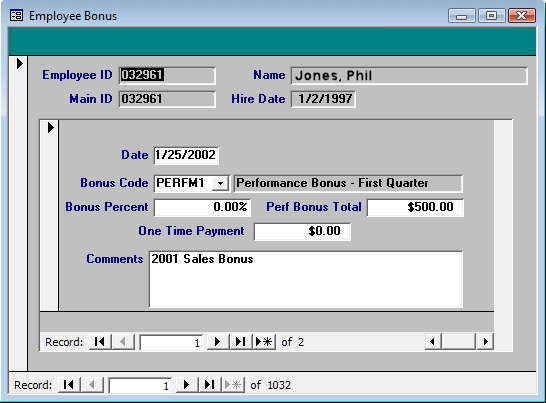
Task: Select the main form record selector arrow
Action: coord(20,63)
